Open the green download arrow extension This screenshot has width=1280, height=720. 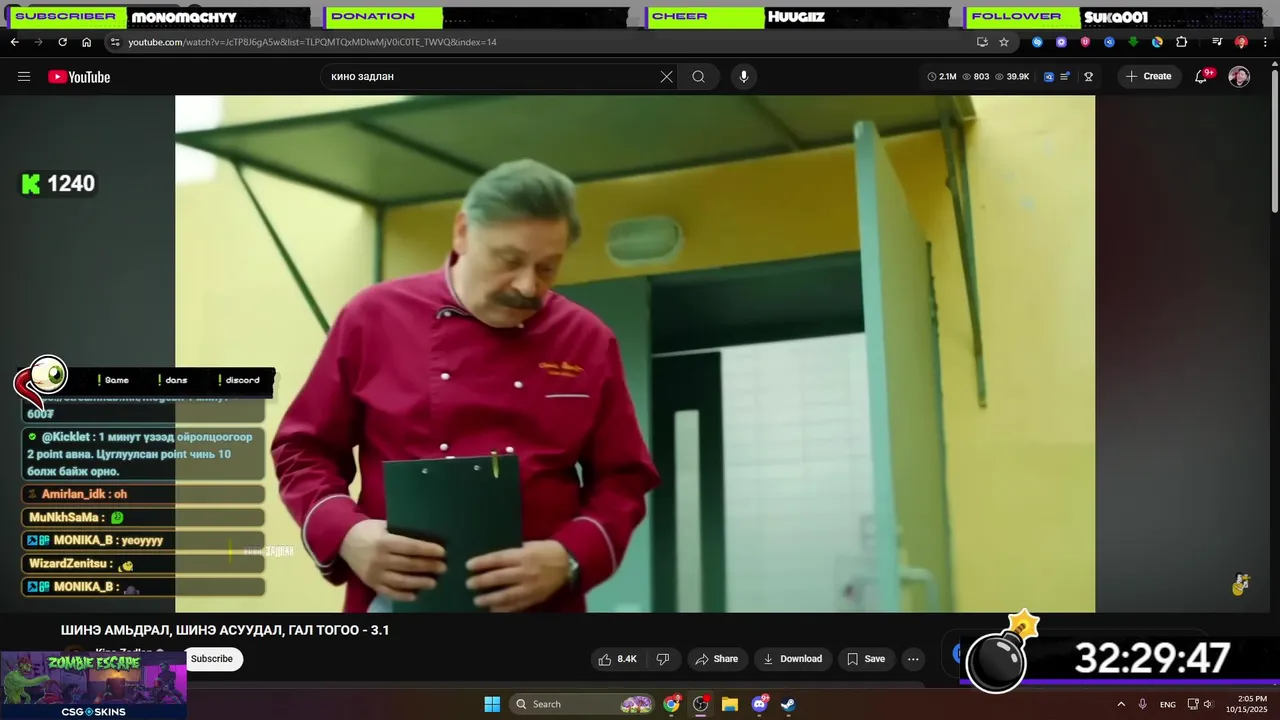1133,42
